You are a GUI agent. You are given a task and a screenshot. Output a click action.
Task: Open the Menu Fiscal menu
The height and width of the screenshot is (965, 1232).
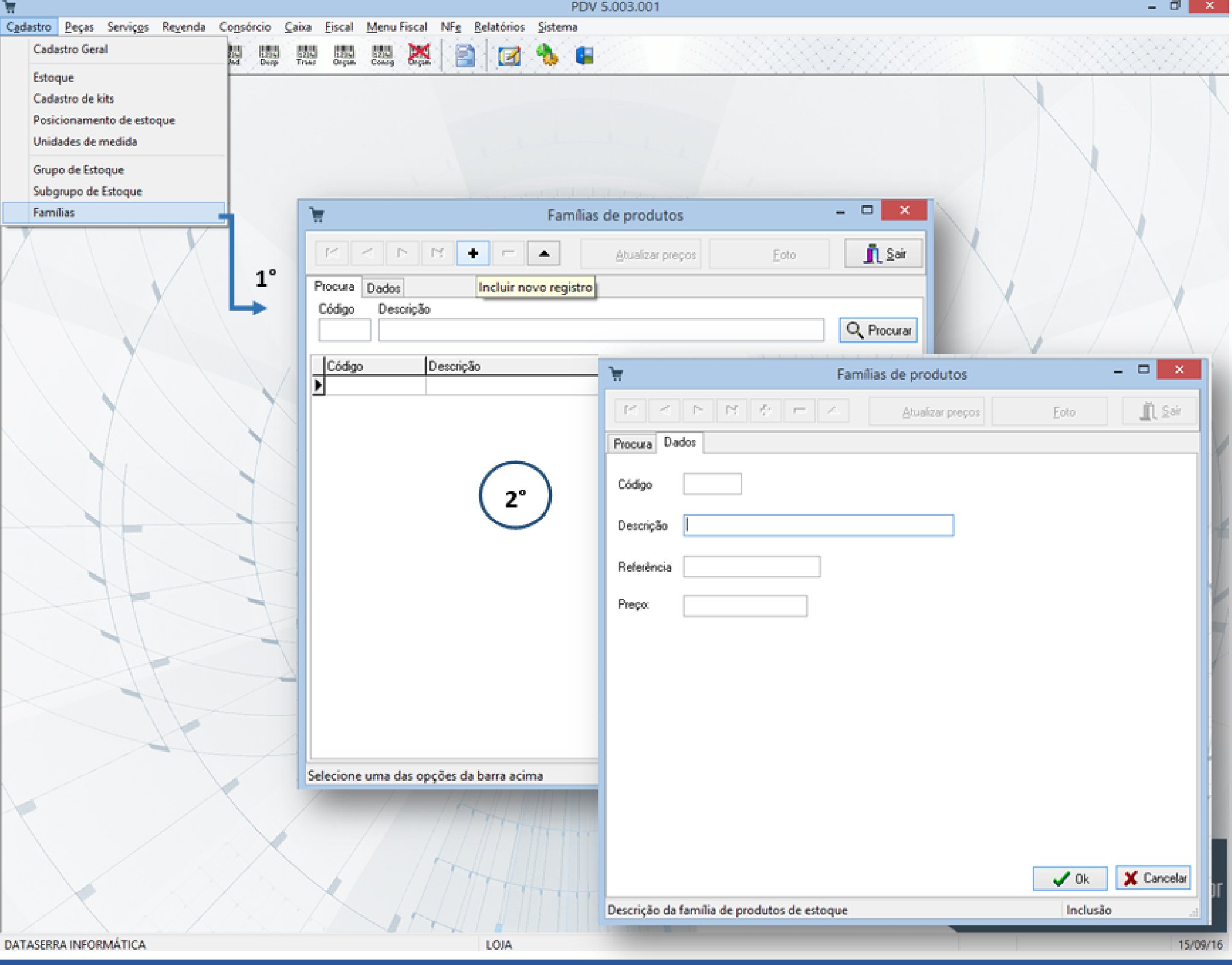coord(396,27)
